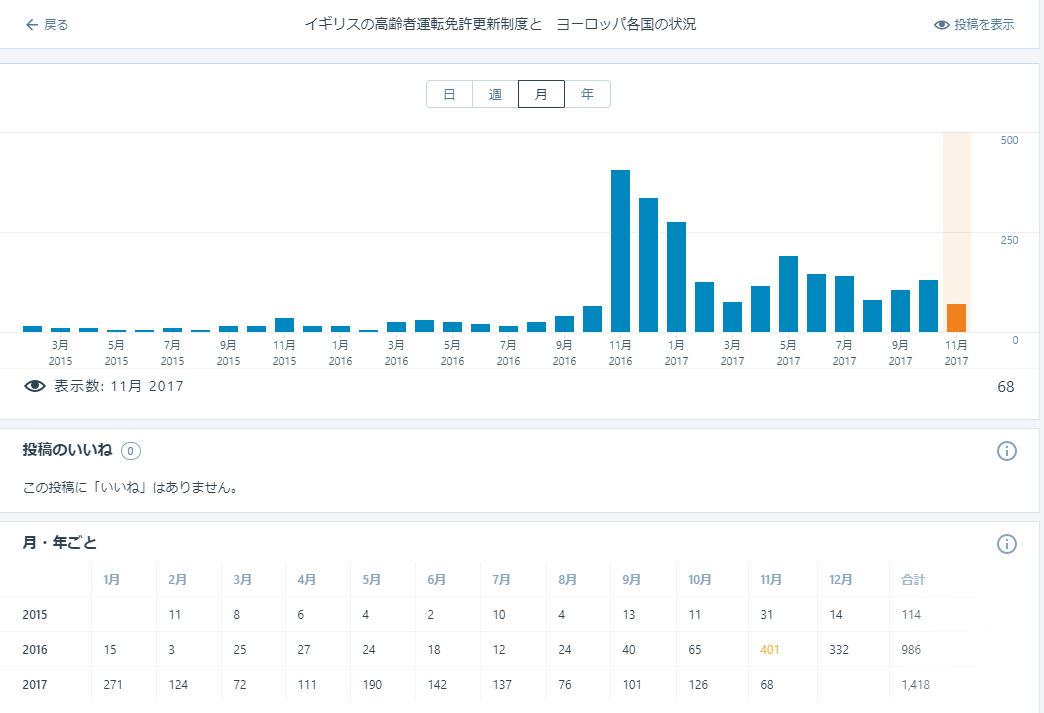Switch chart to 年 (year) view

pos(587,94)
